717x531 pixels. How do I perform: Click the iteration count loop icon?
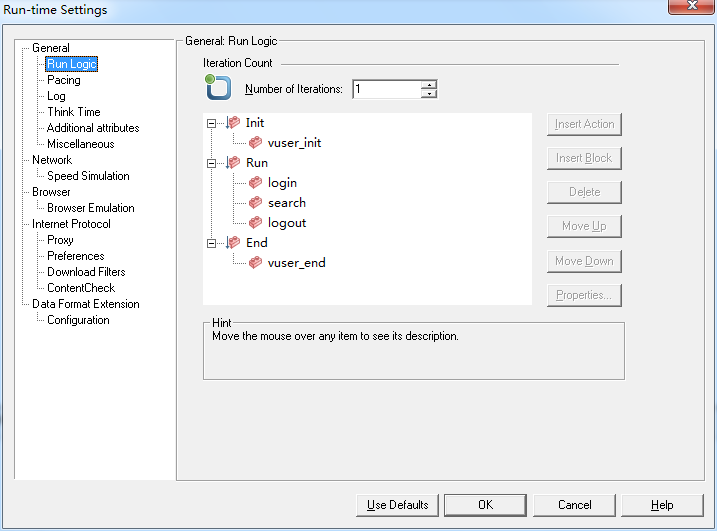[x=218, y=87]
